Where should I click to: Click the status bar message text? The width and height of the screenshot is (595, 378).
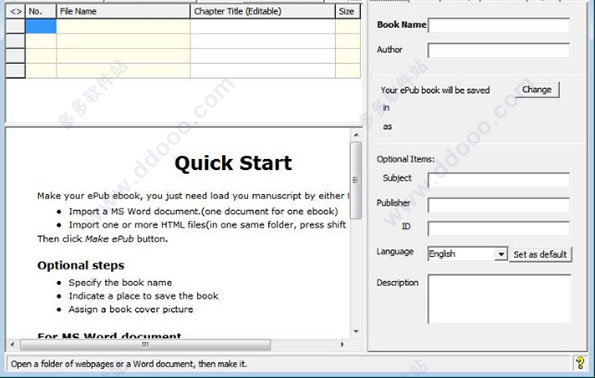pos(129,364)
